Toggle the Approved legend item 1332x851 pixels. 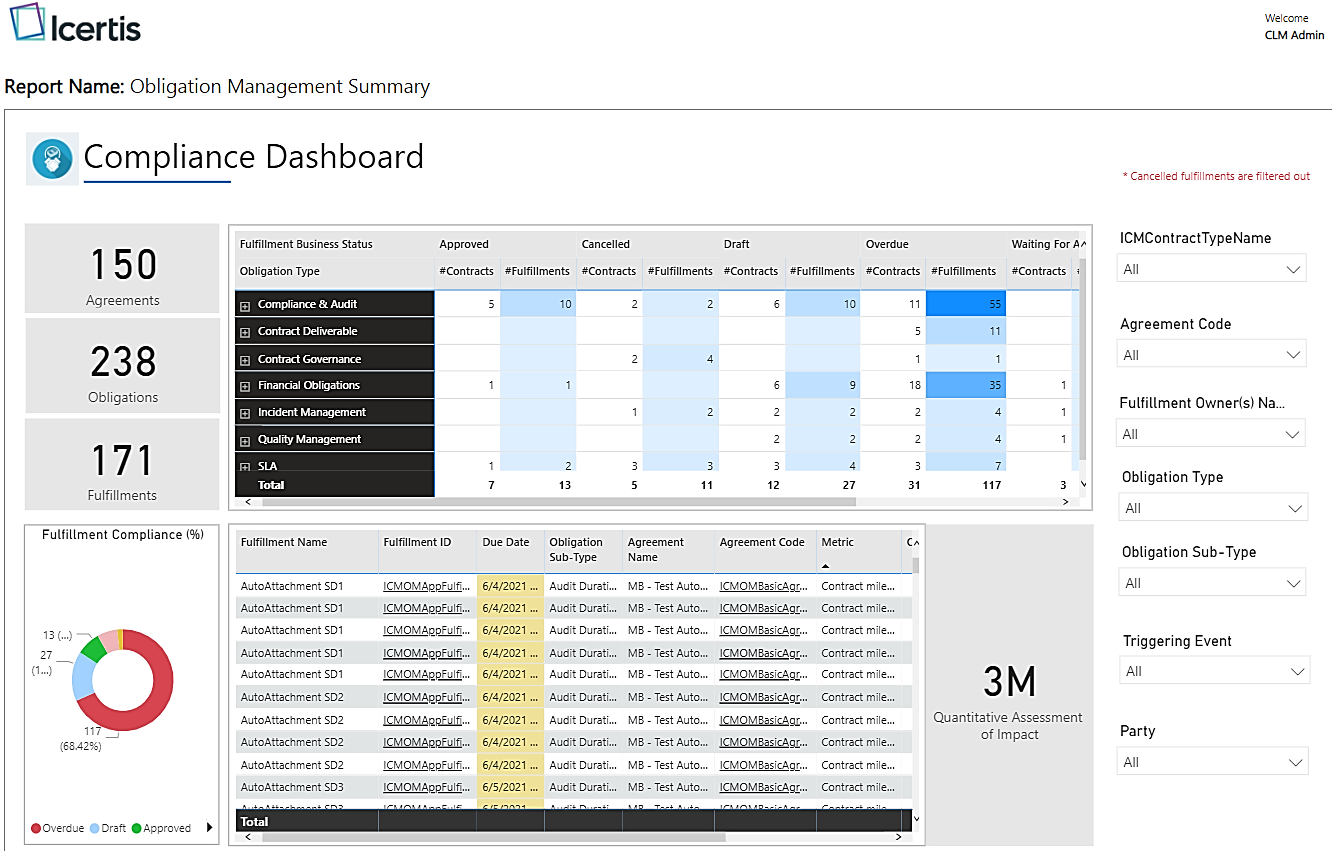161,828
